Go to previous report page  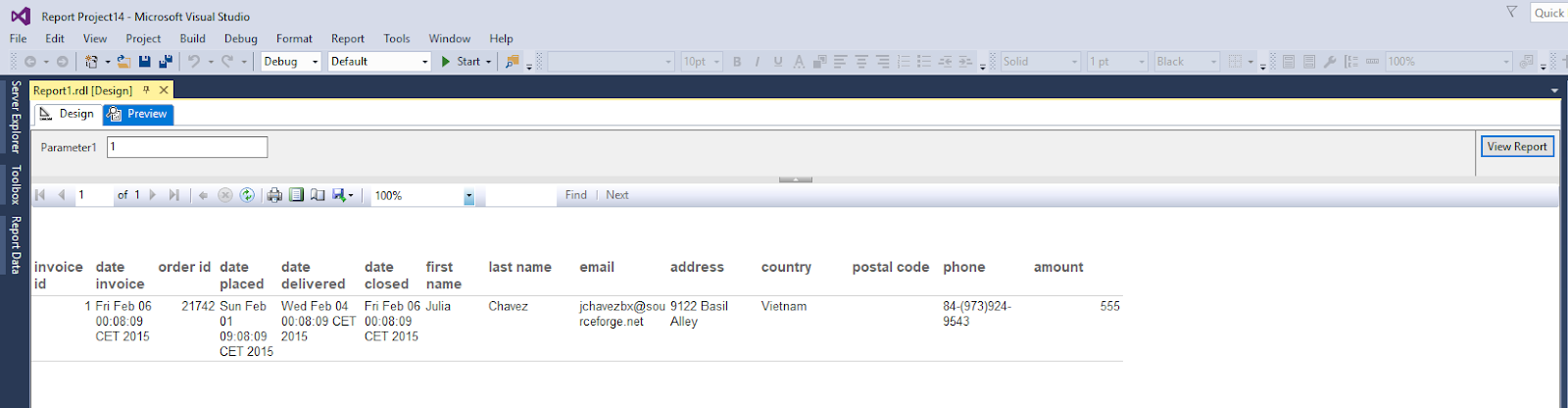[62, 195]
